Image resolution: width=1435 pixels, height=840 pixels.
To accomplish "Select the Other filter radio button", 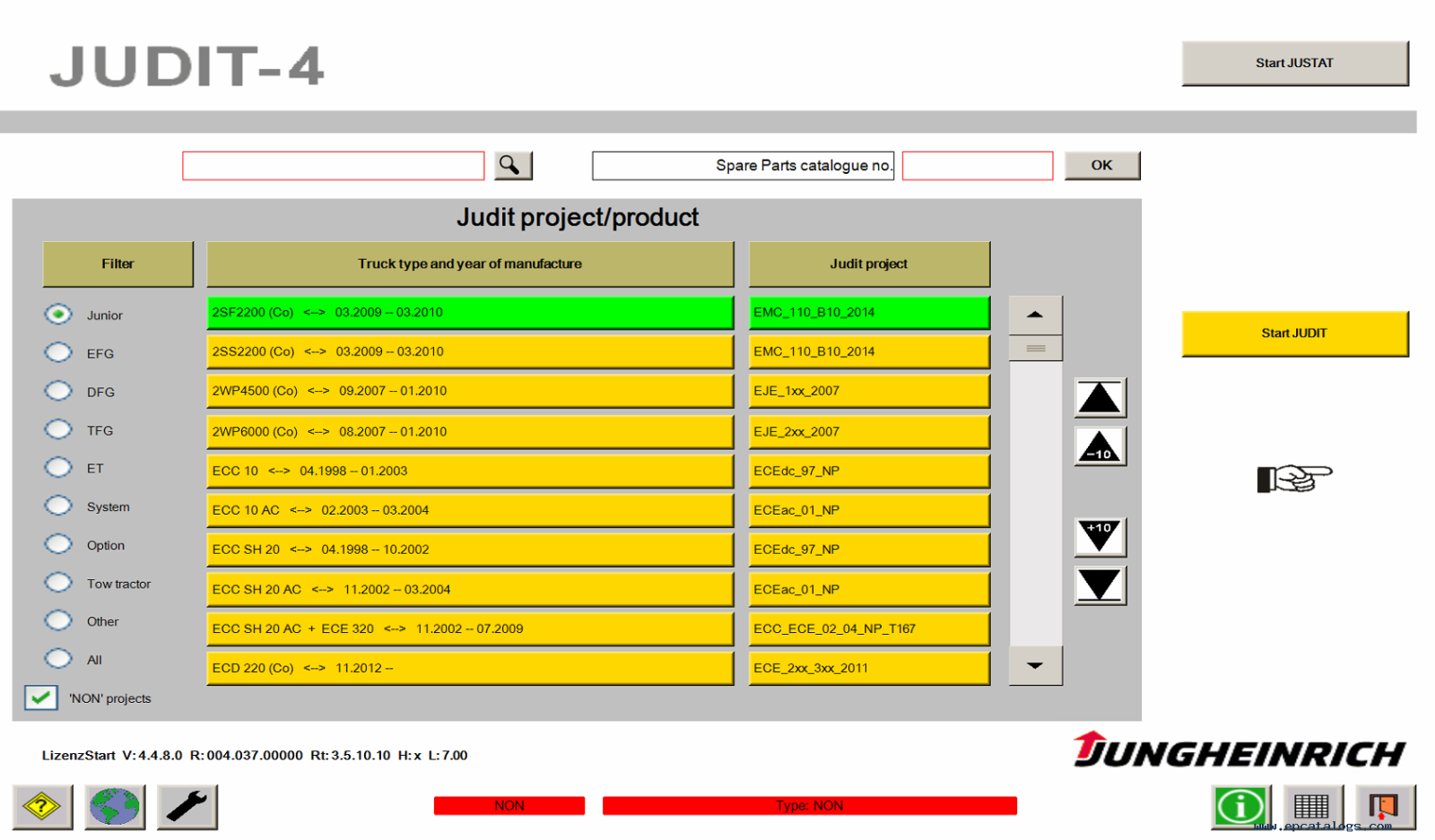I will (x=58, y=621).
